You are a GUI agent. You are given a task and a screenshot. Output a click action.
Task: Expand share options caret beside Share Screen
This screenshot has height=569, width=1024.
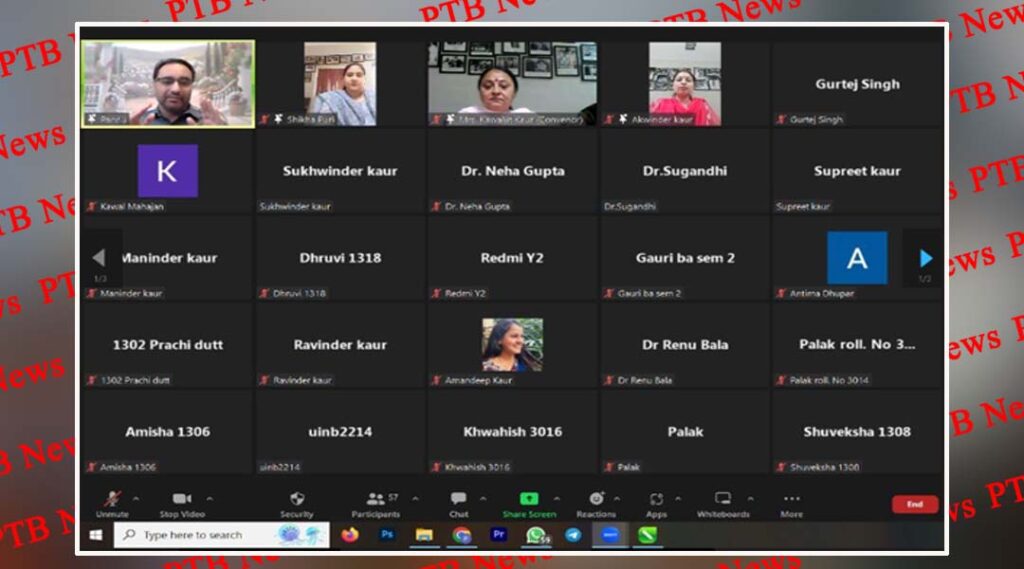point(556,499)
